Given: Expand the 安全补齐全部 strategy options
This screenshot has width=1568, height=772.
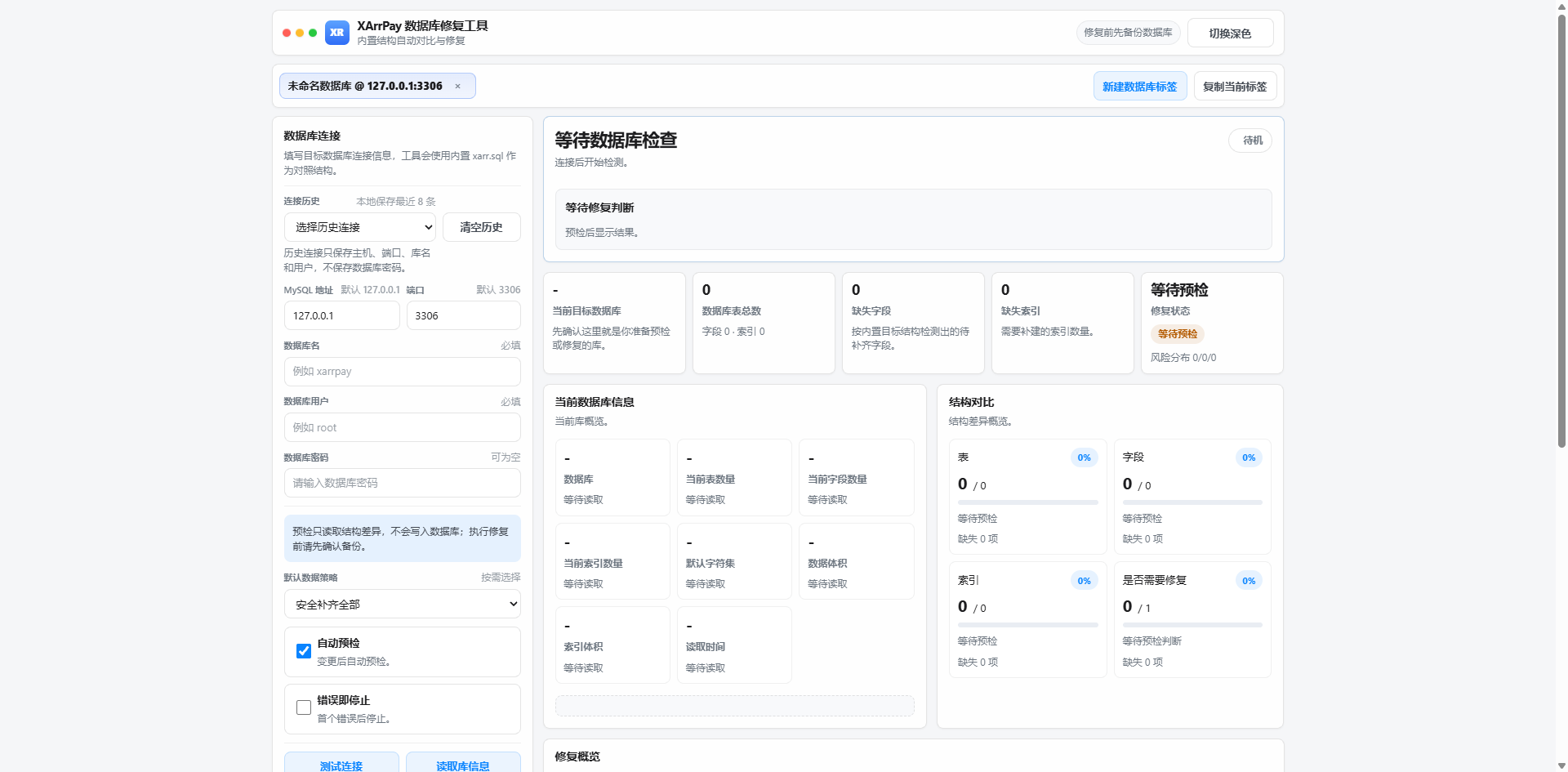Looking at the screenshot, I should click(402, 604).
